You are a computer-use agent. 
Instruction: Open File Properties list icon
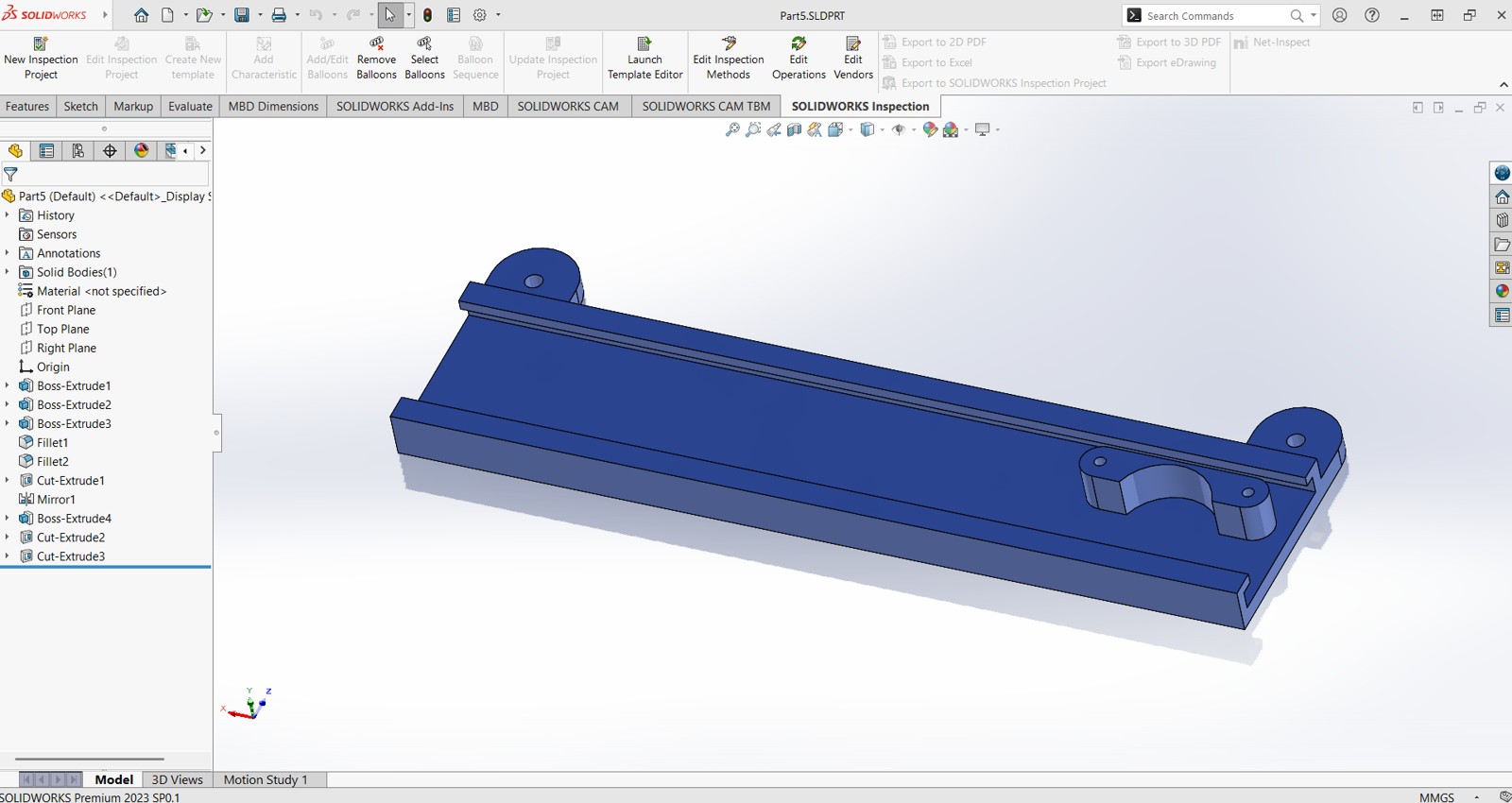pyautogui.click(x=454, y=15)
